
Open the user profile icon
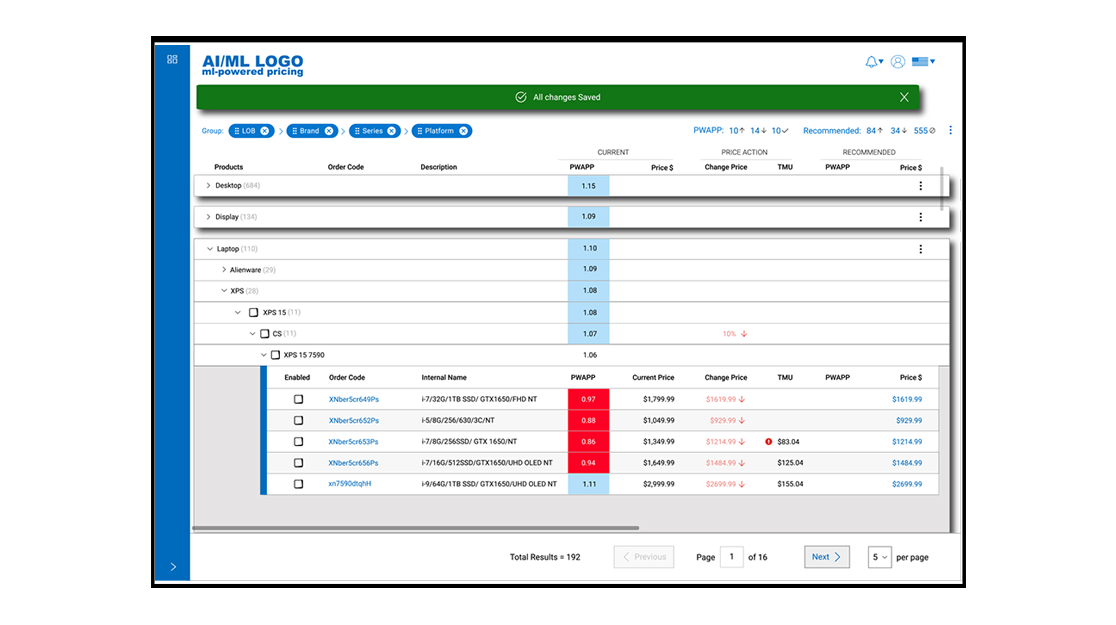coord(898,62)
